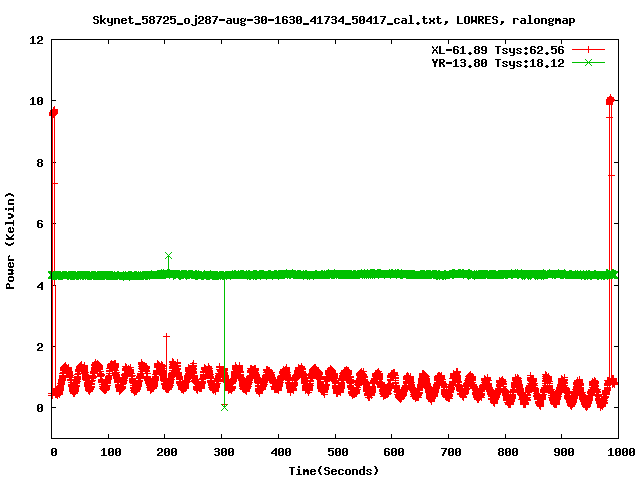Click the y-axis tick label 10
Screen dimensions: 640x480
click(36, 101)
